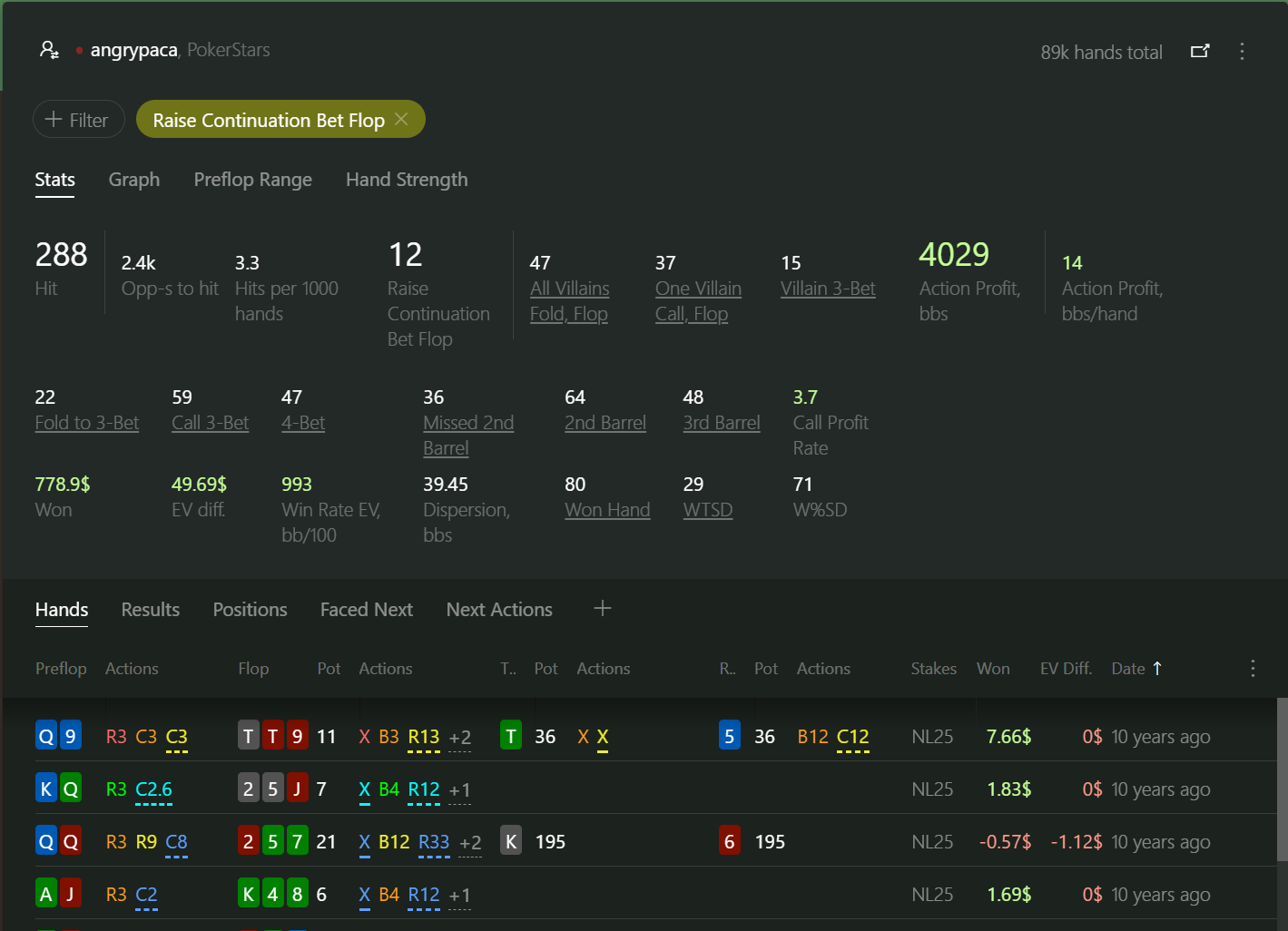Click the Won column header
The image size is (1288, 931).
pyautogui.click(x=993, y=669)
